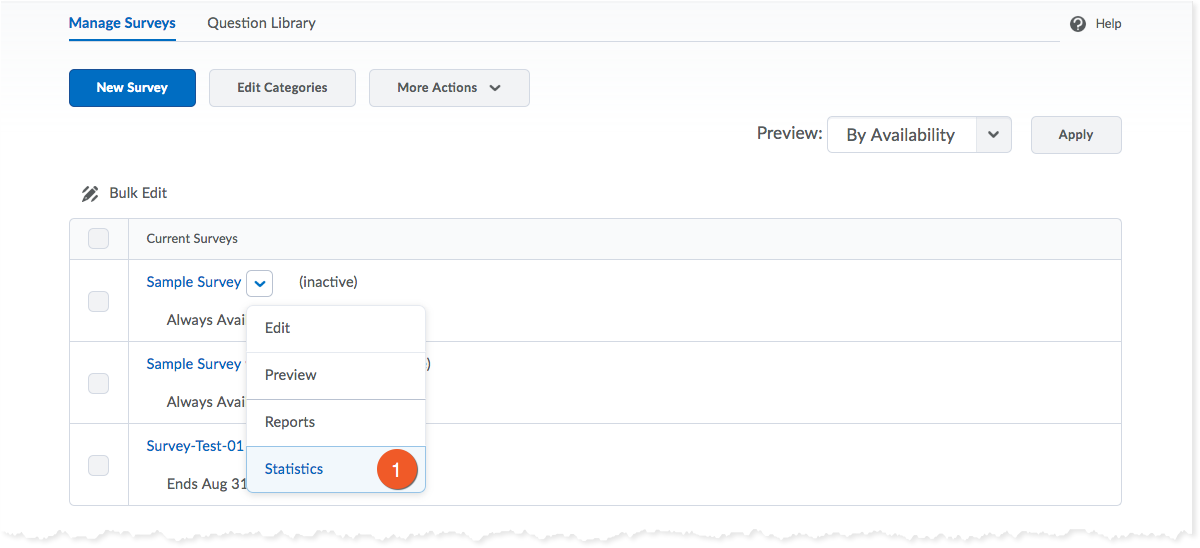This screenshot has height=548, width=1200.
Task: Click the New Survey button
Action: 132,88
